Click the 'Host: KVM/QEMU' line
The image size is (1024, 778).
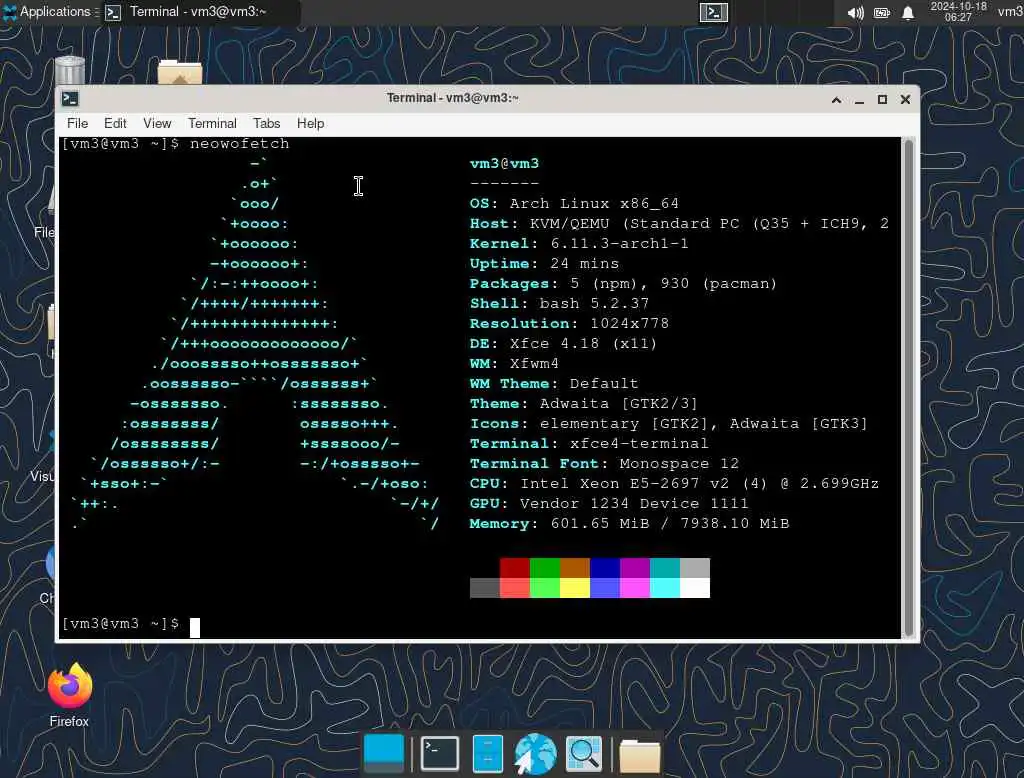(x=679, y=224)
